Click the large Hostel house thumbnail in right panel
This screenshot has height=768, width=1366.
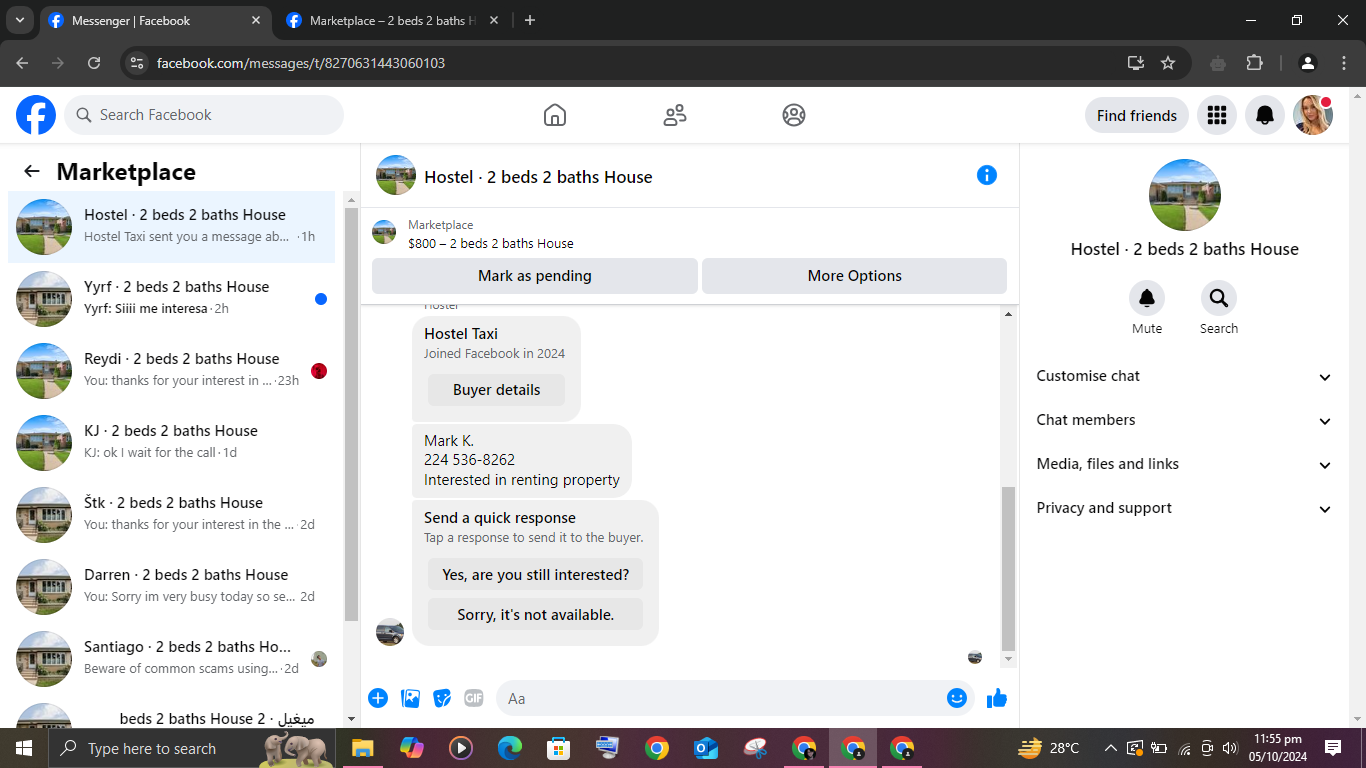pos(1185,195)
